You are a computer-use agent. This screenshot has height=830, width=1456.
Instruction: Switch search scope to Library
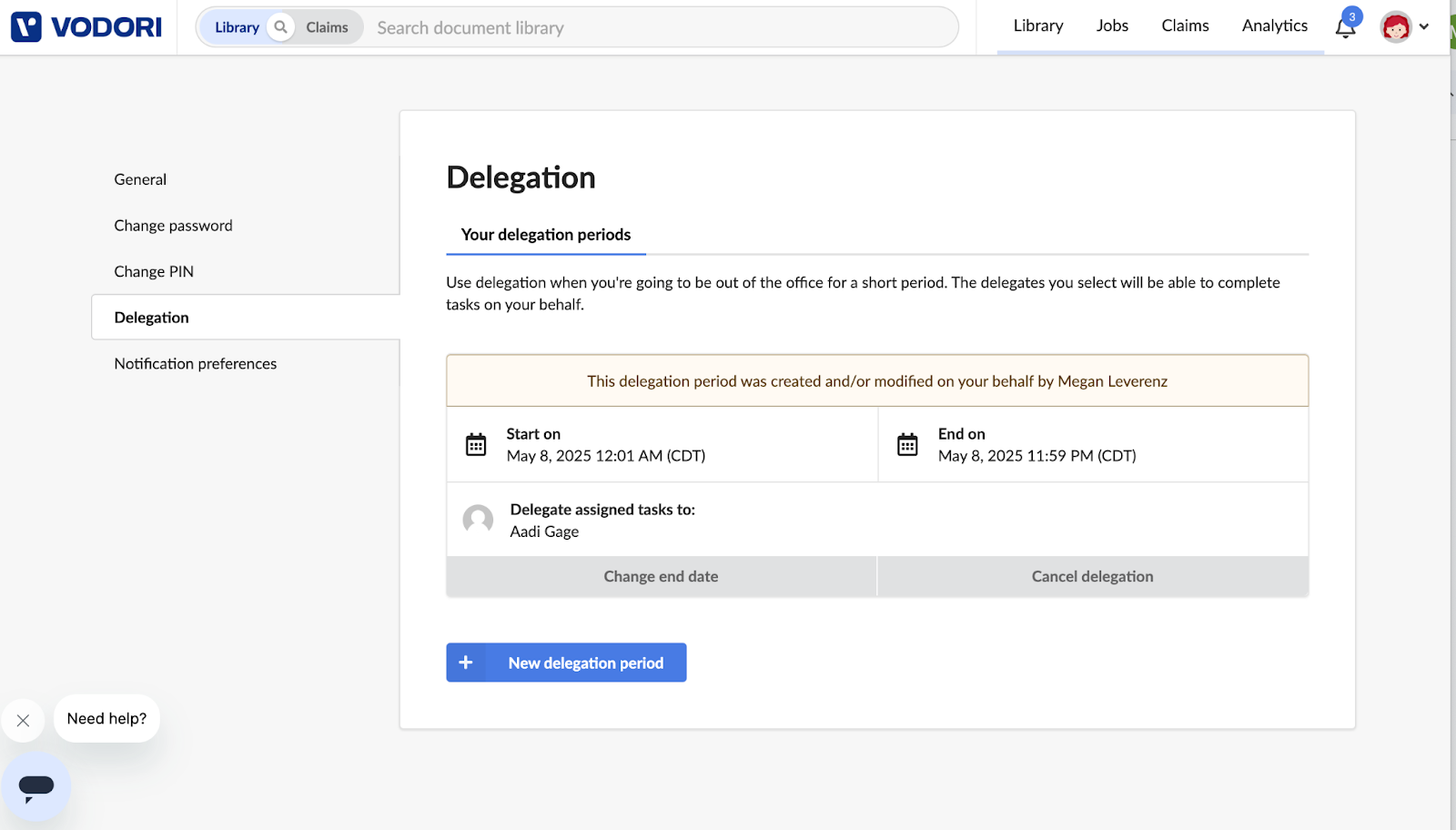point(237,27)
